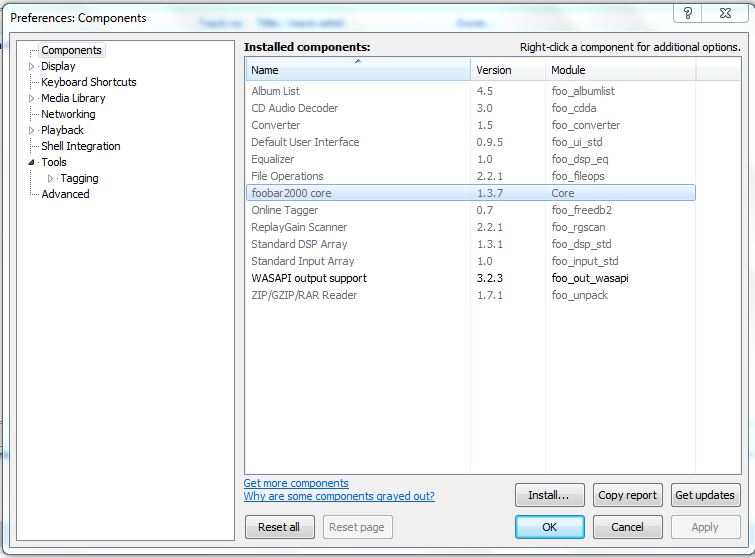This screenshot has width=755, height=558.
Task: Click the foo_out_wasapi module cell
Action: 590,278
